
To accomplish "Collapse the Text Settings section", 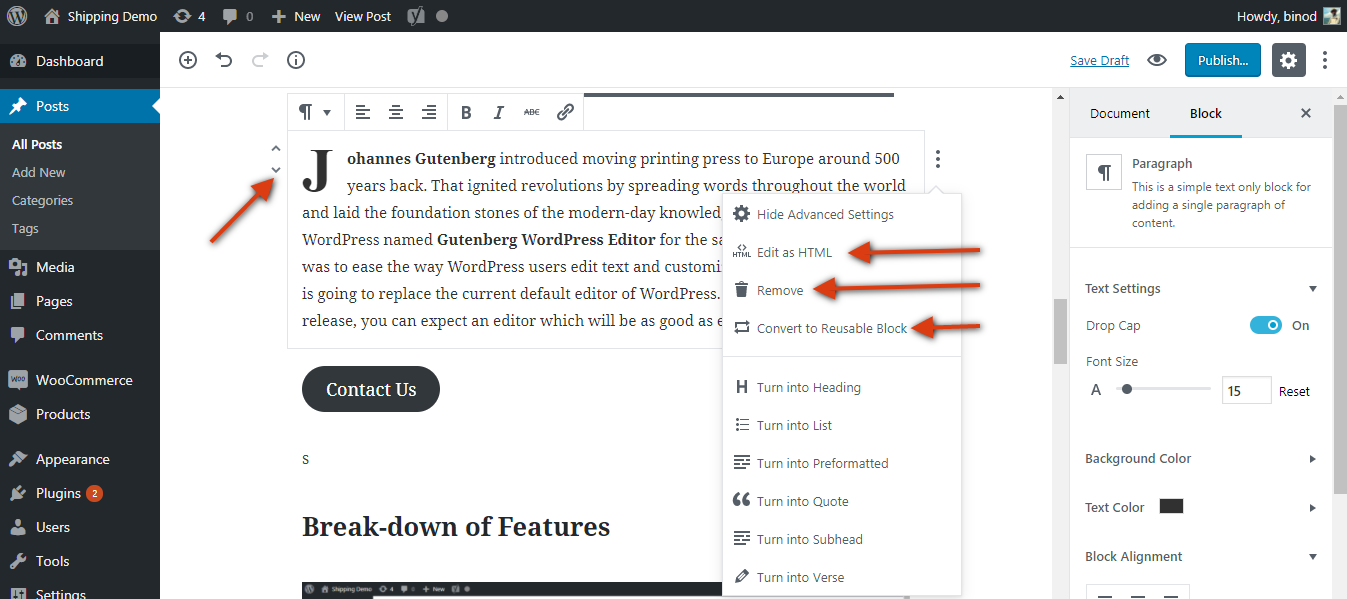I will [1201, 288].
